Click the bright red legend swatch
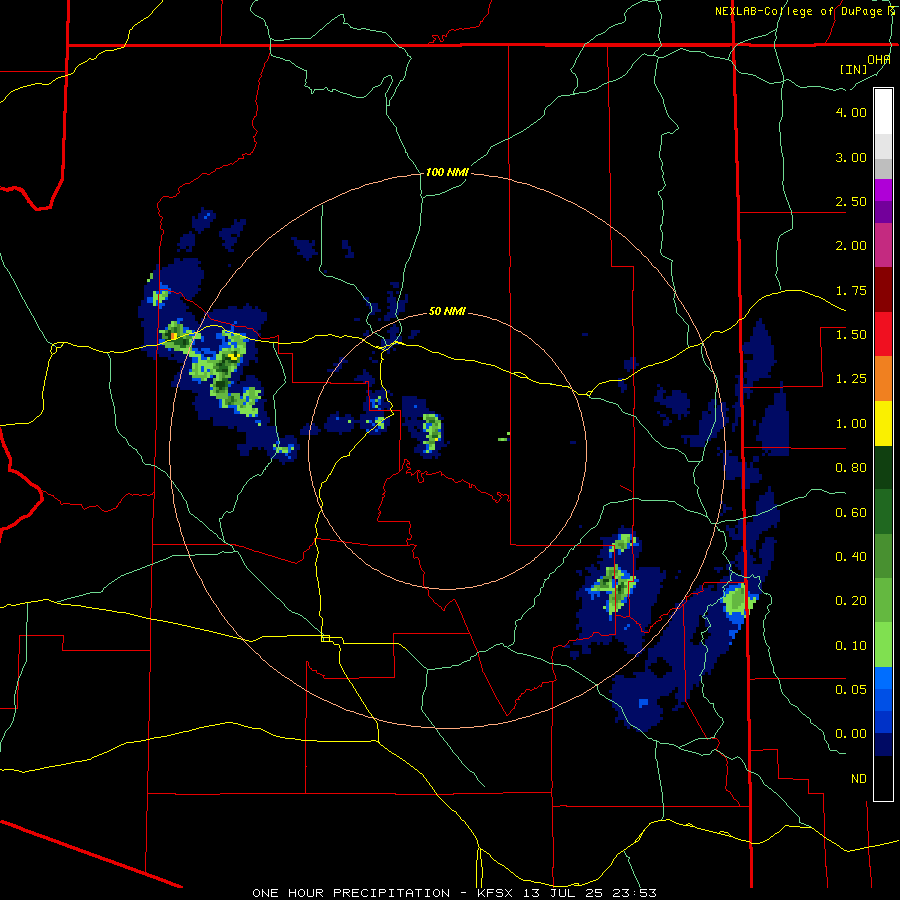The image size is (900, 900). pyautogui.click(x=883, y=334)
